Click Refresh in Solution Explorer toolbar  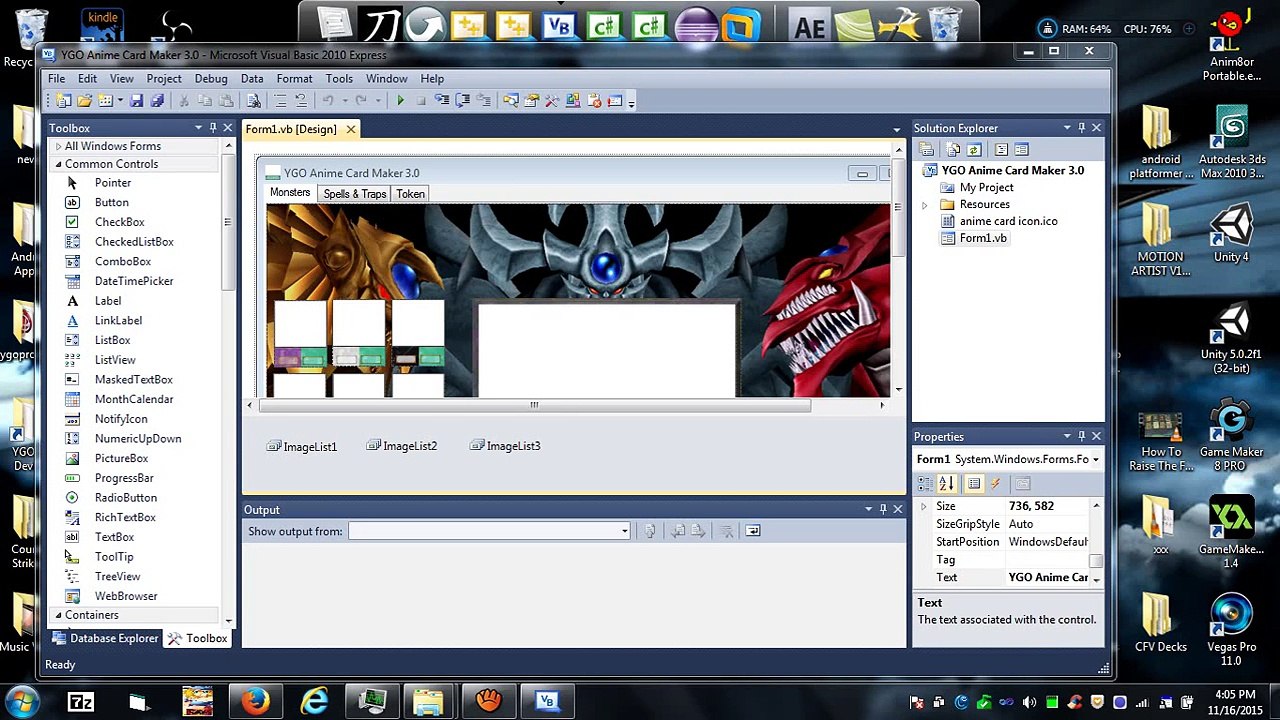(974, 150)
